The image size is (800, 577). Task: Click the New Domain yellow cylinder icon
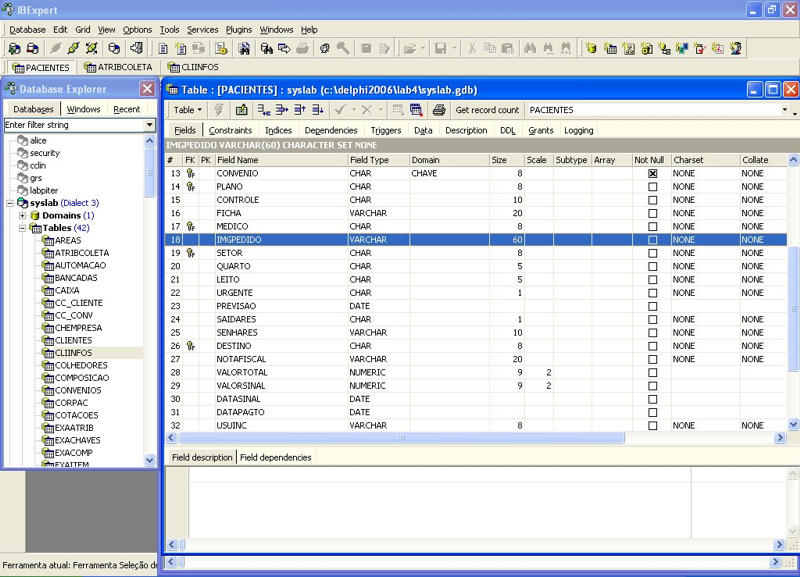tap(591, 48)
